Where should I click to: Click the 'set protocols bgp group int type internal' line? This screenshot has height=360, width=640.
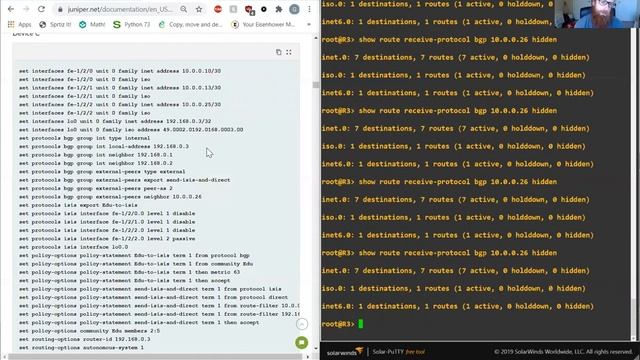pyautogui.click(x=84, y=138)
